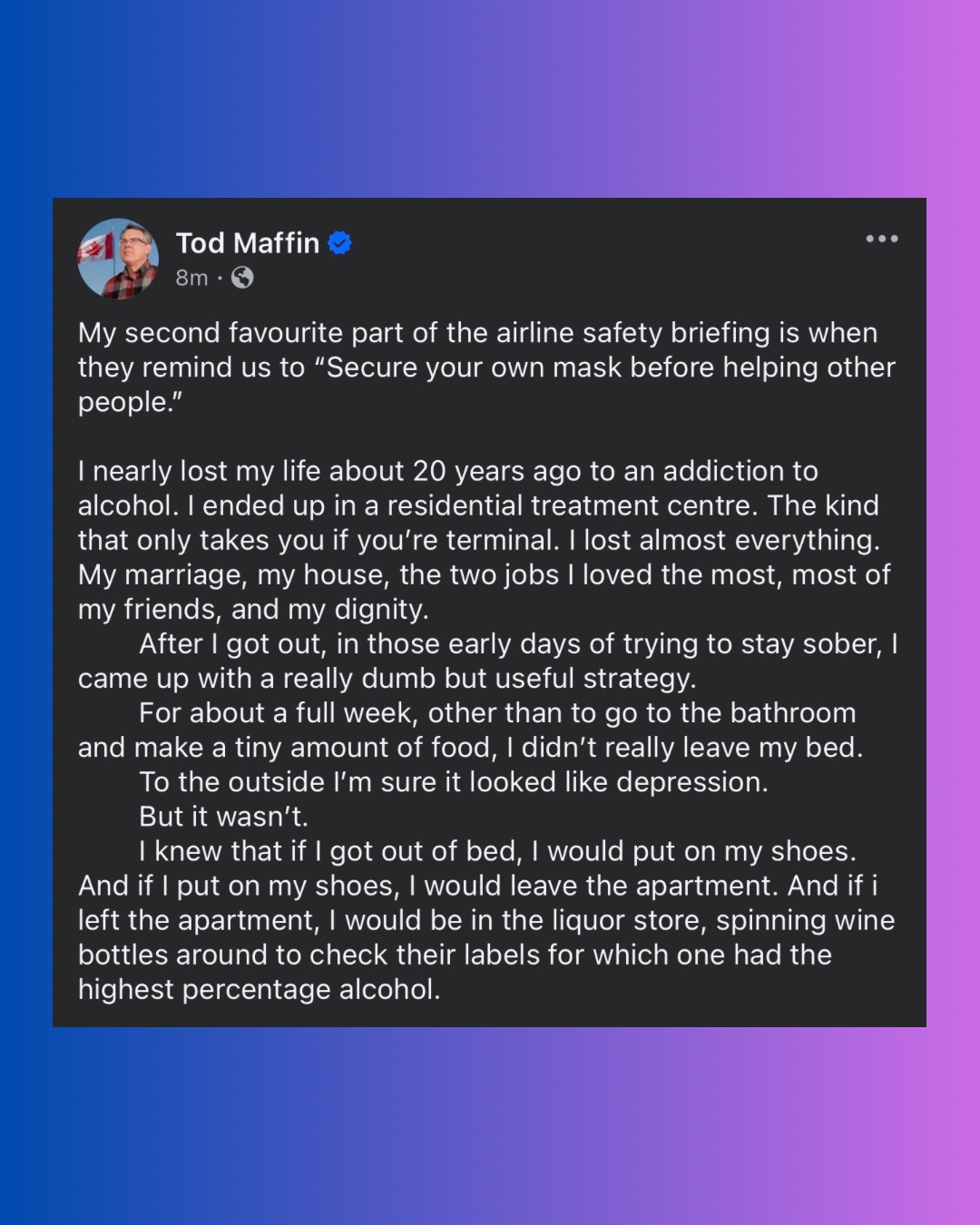Image resolution: width=980 pixels, height=1225 pixels.
Task: Click the line "my friends, and my dignity."
Action: click(253, 609)
